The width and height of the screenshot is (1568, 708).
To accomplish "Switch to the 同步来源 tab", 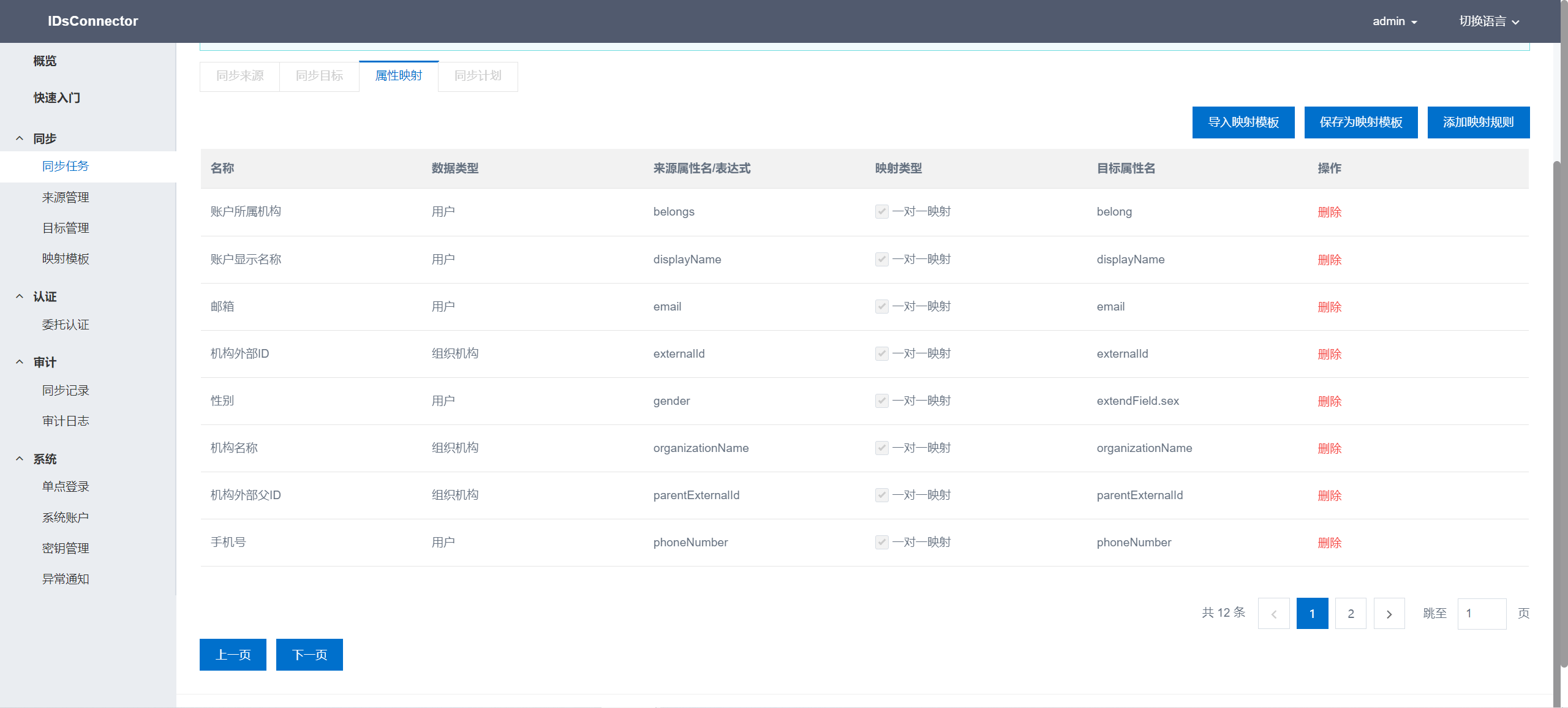I will click(x=239, y=76).
